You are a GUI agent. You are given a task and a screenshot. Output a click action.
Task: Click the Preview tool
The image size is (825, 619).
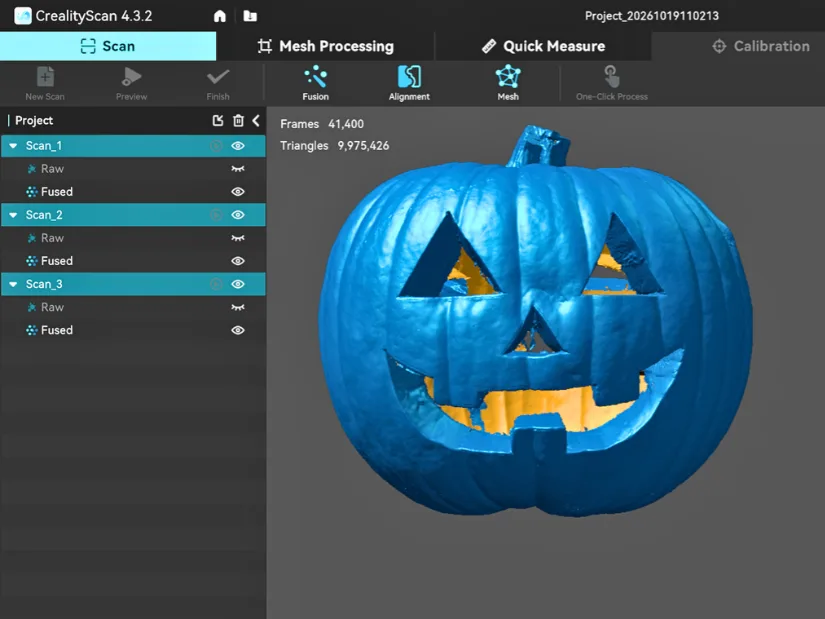(x=132, y=83)
